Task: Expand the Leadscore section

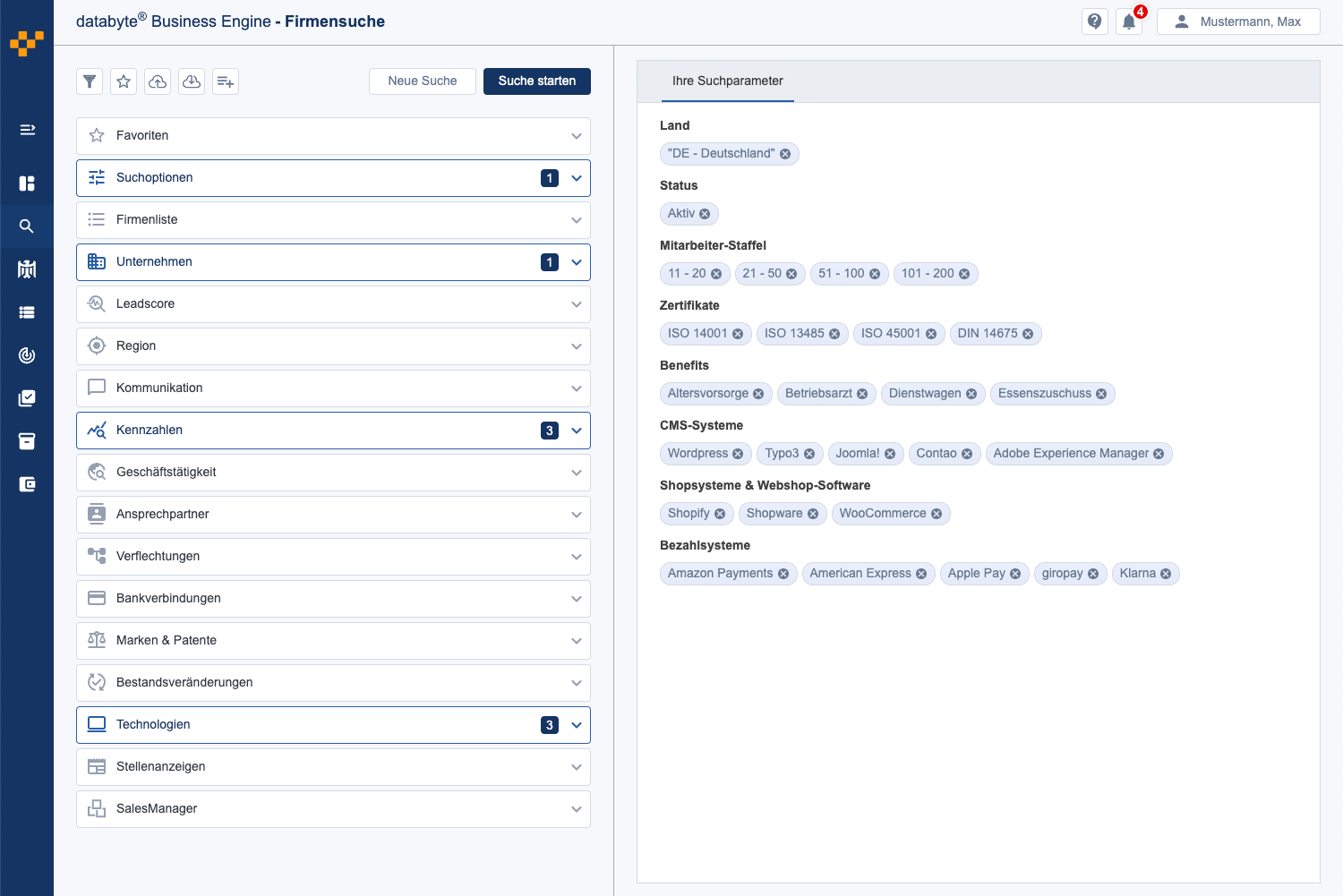Action: 333,304
